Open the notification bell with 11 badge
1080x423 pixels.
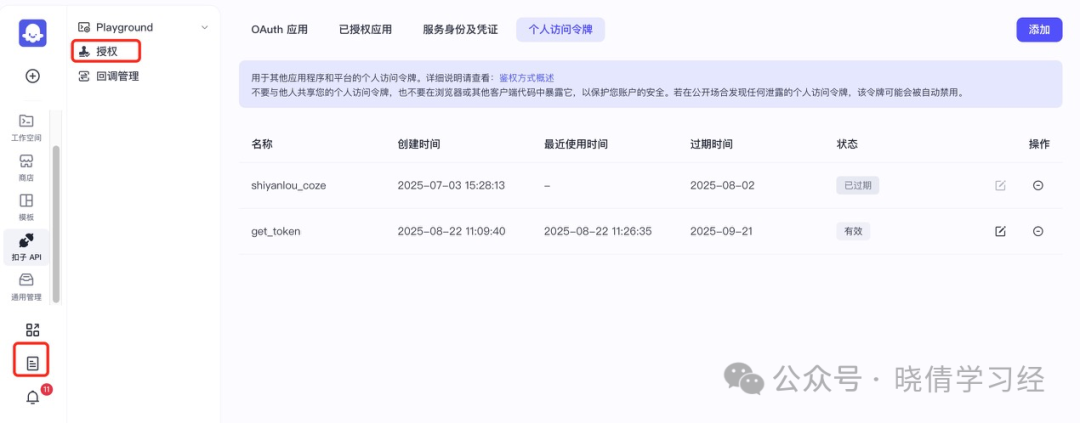point(32,398)
